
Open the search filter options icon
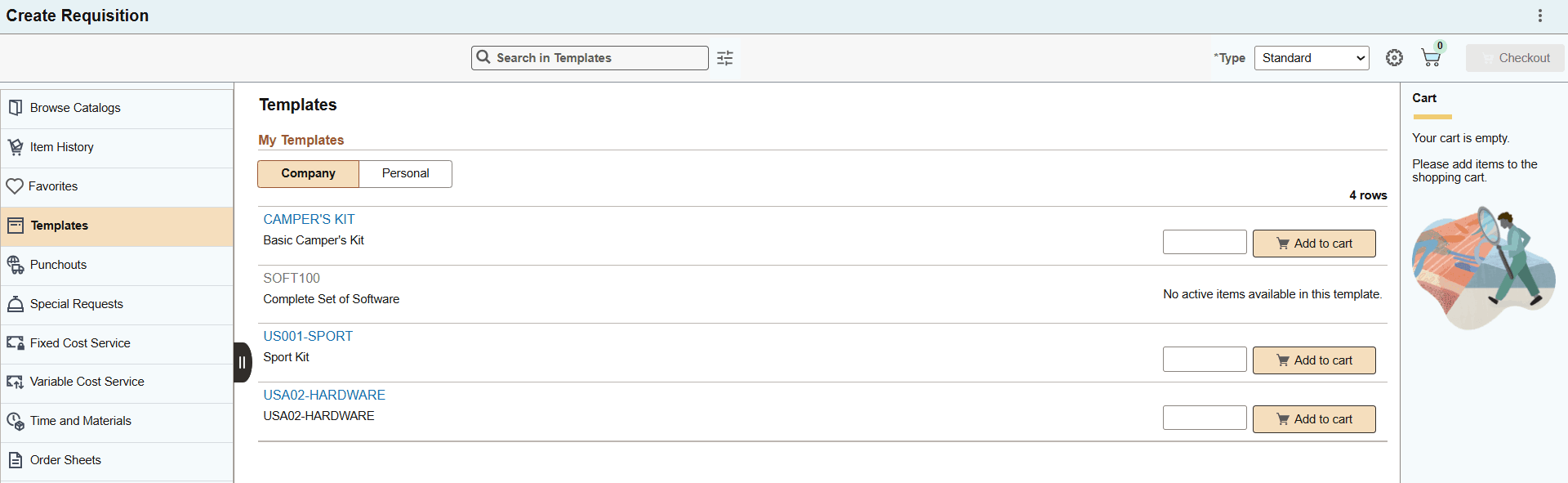click(x=724, y=57)
